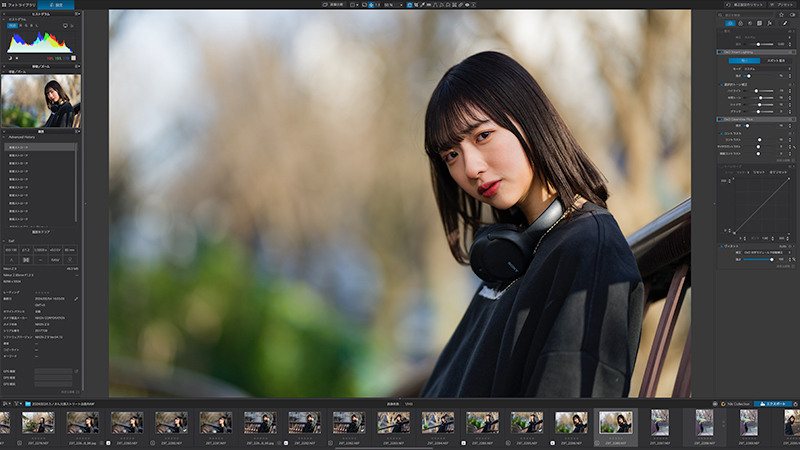Viewport: 800px width, 450px height.
Task: Toggle the DxO Smart Lighting correction on/off
Action: pos(719,52)
